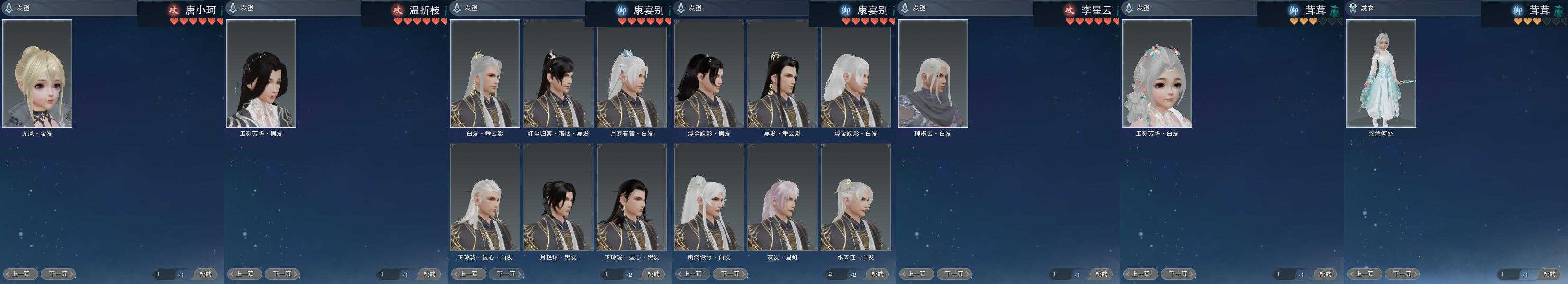Go to 上一页 below 幽涧微兮·白发

click(x=693, y=274)
